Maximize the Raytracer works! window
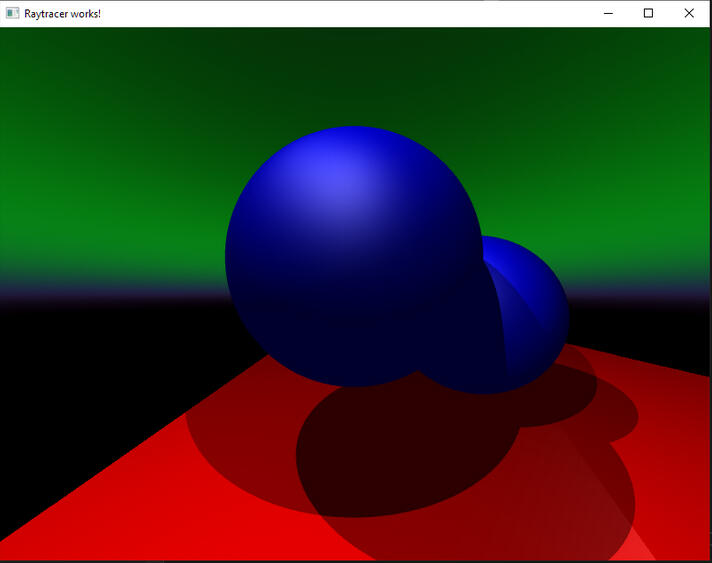The width and height of the screenshot is (712, 563). (x=648, y=13)
